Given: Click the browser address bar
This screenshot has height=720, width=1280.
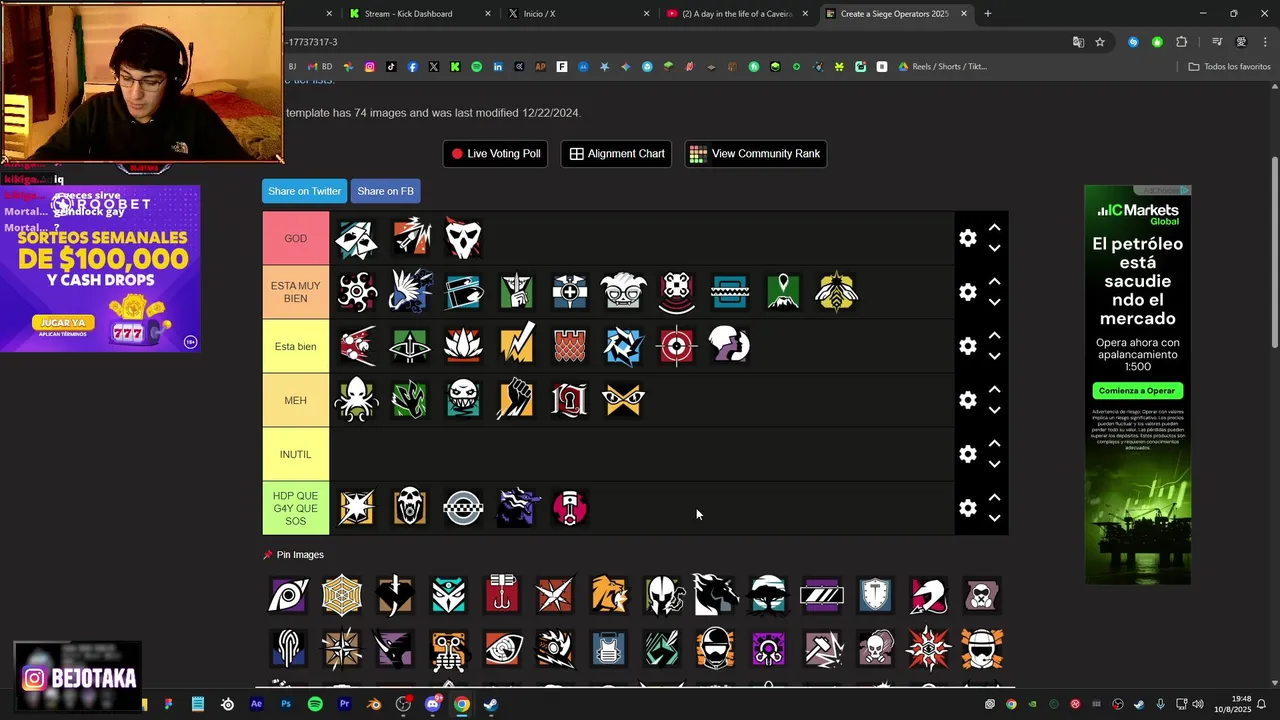Looking at the screenshot, I should (x=670, y=42).
